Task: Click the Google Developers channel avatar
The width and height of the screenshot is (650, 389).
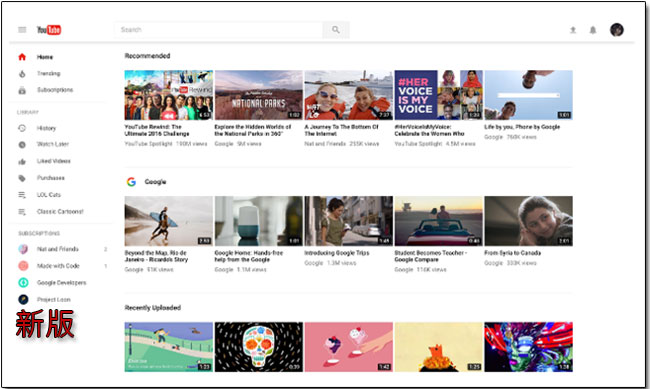Action: pyautogui.click(x=23, y=282)
